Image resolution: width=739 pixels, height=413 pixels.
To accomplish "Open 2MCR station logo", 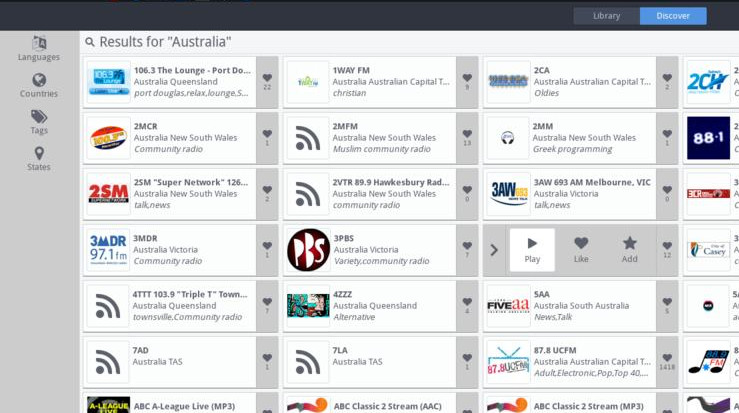I will pyautogui.click(x=108, y=138).
